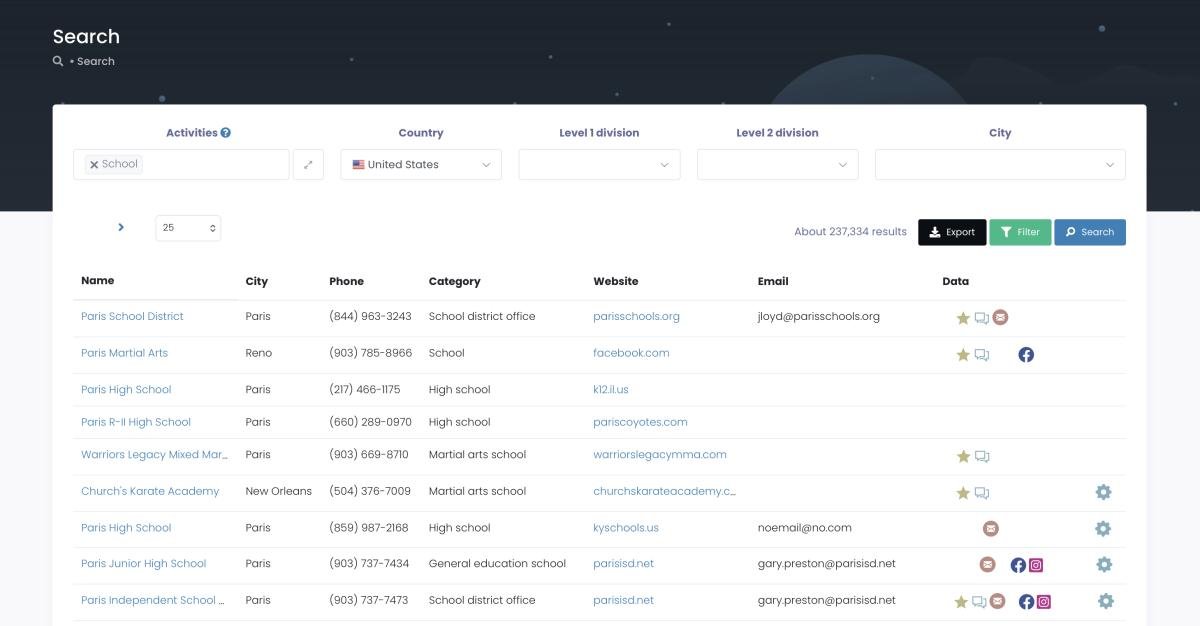
Task: Open the Country dropdown showing United States
Action: [421, 165]
